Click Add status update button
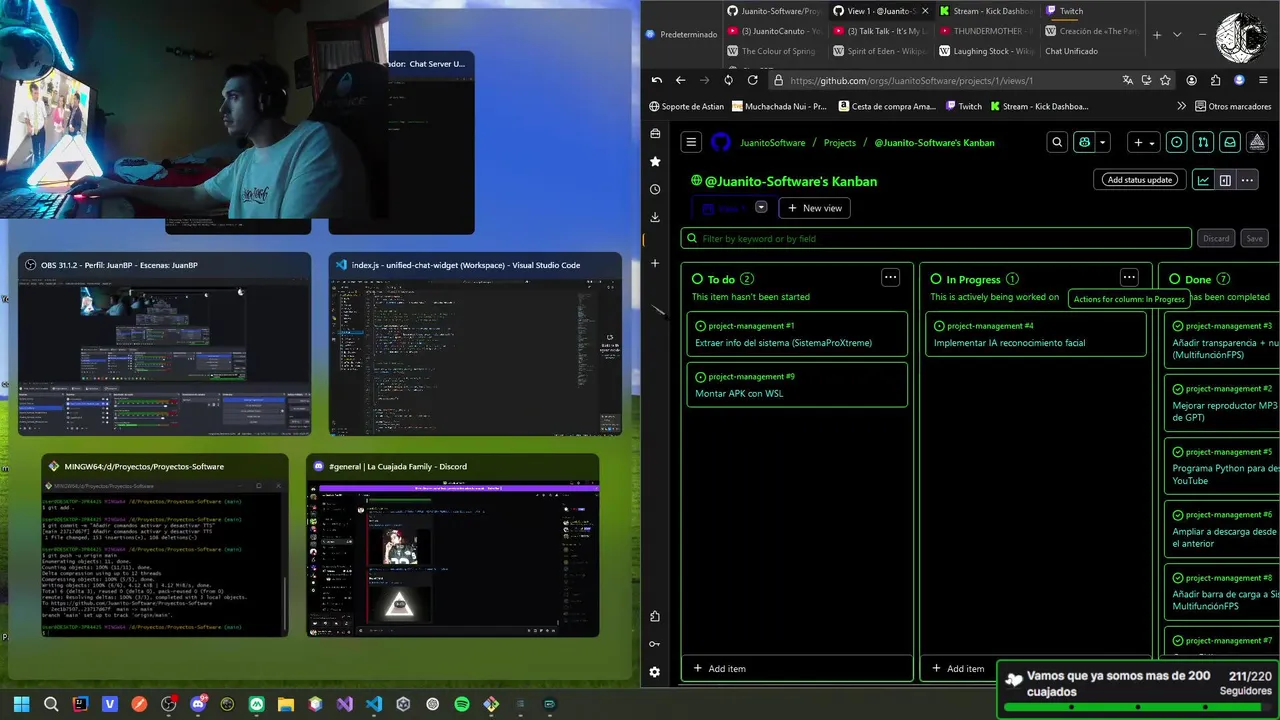The image size is (1280, 720). (1139, 180)
